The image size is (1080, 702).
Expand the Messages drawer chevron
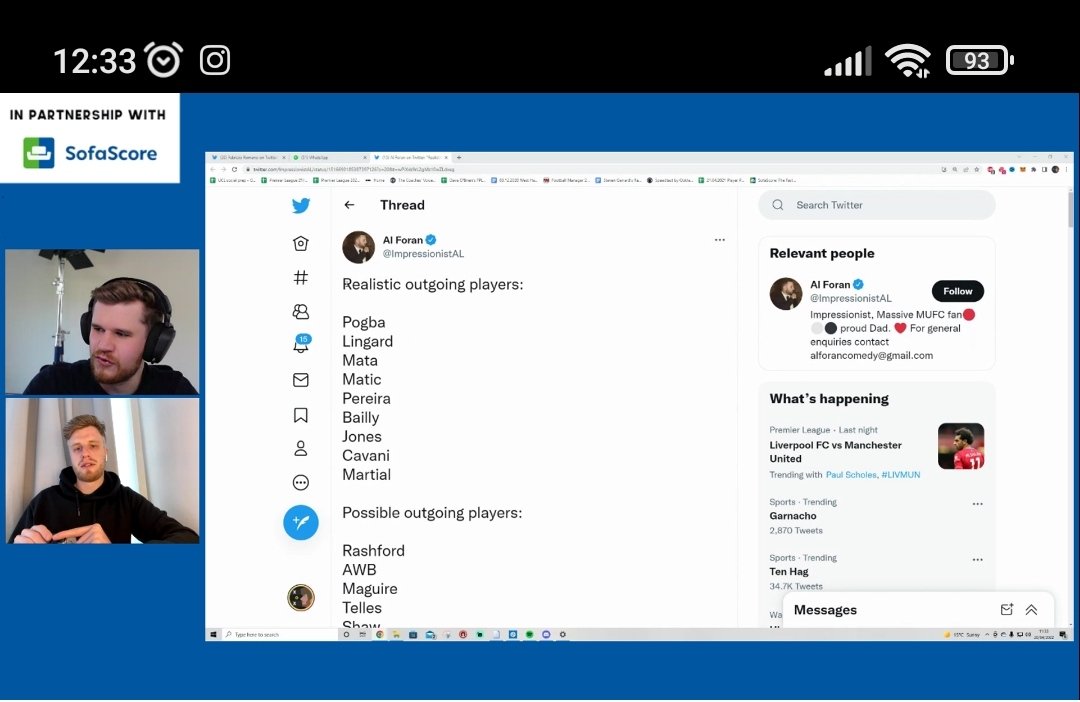1031,609
